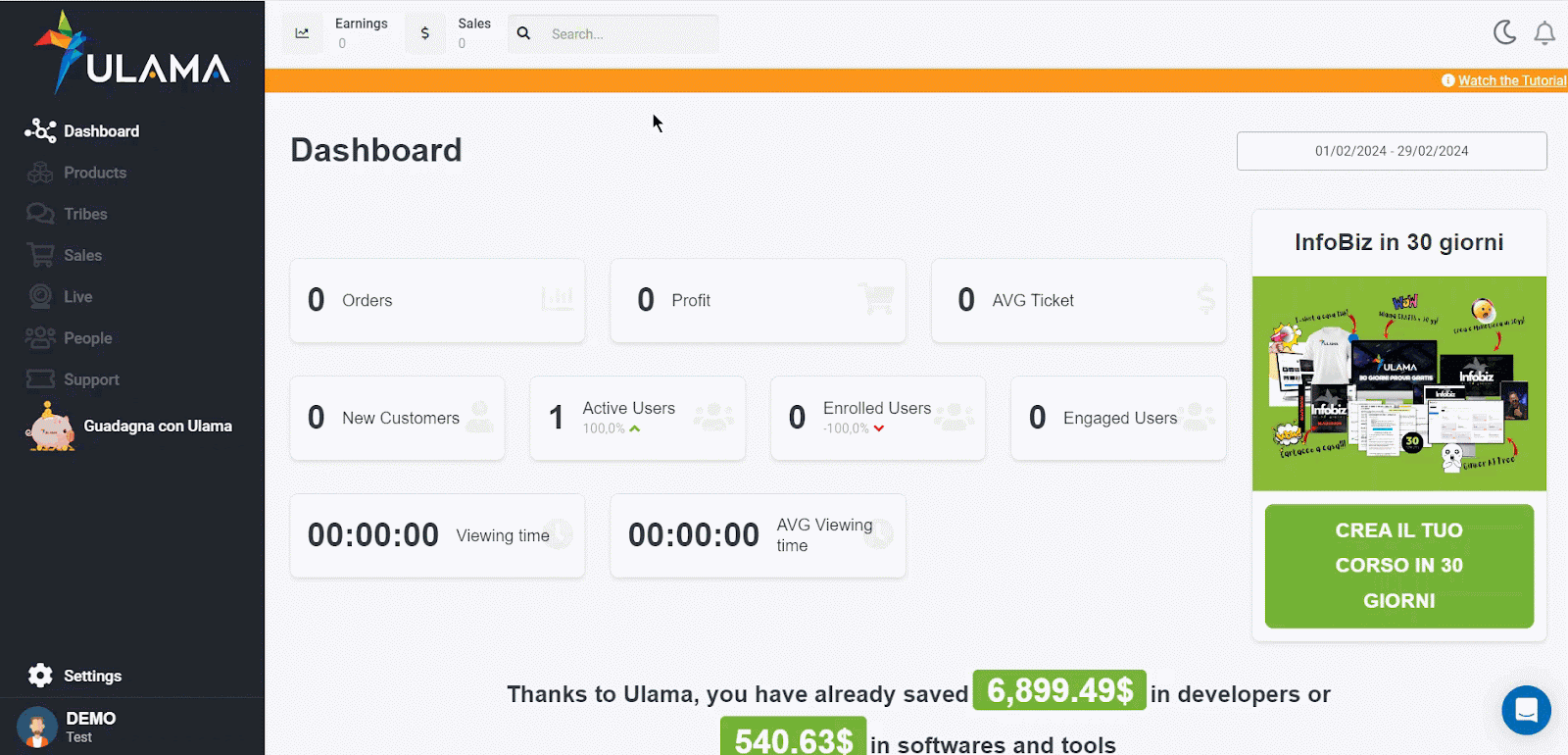Open Settings menu label
Screen dimensions: 1568x755
coord(93,676)
